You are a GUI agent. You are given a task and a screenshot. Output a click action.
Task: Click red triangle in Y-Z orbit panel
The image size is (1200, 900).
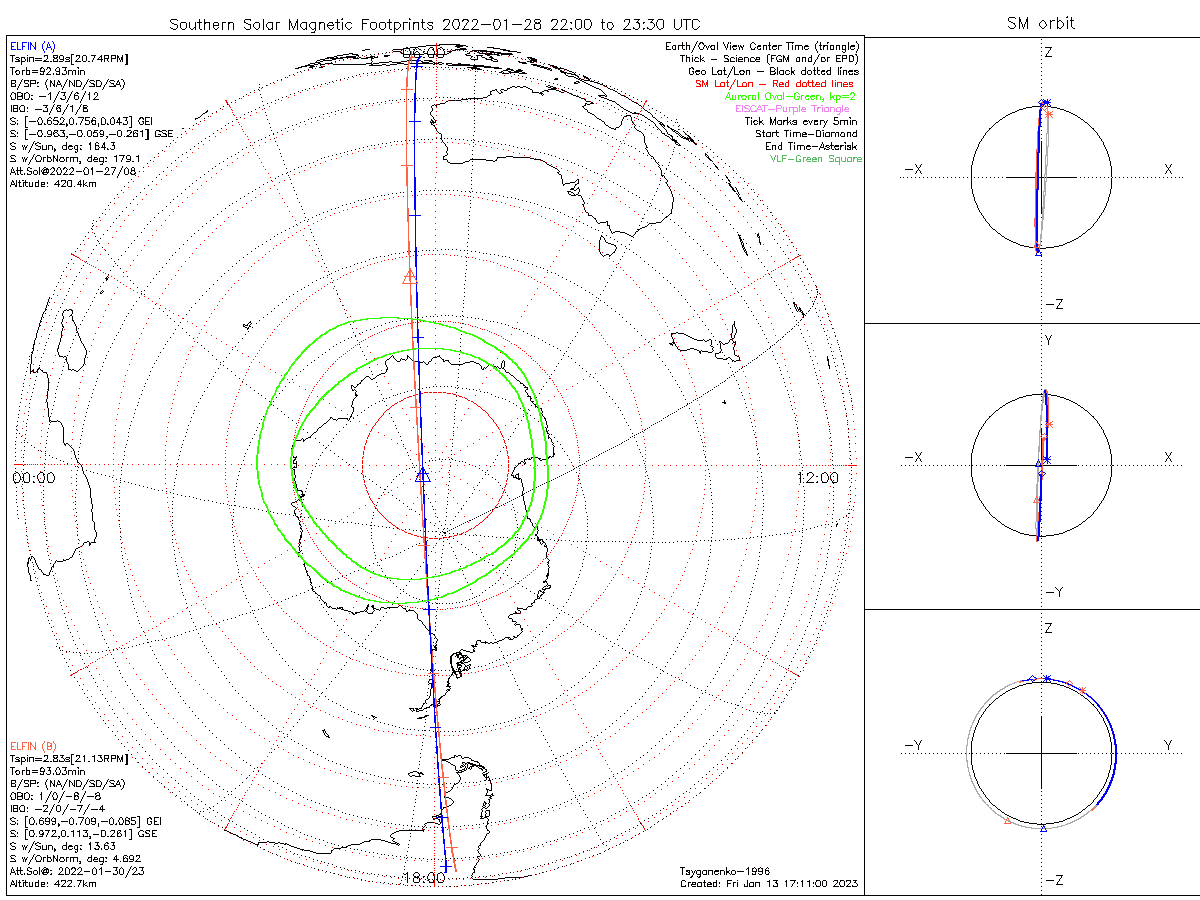pyautogui.click(x=1007, y=822)
